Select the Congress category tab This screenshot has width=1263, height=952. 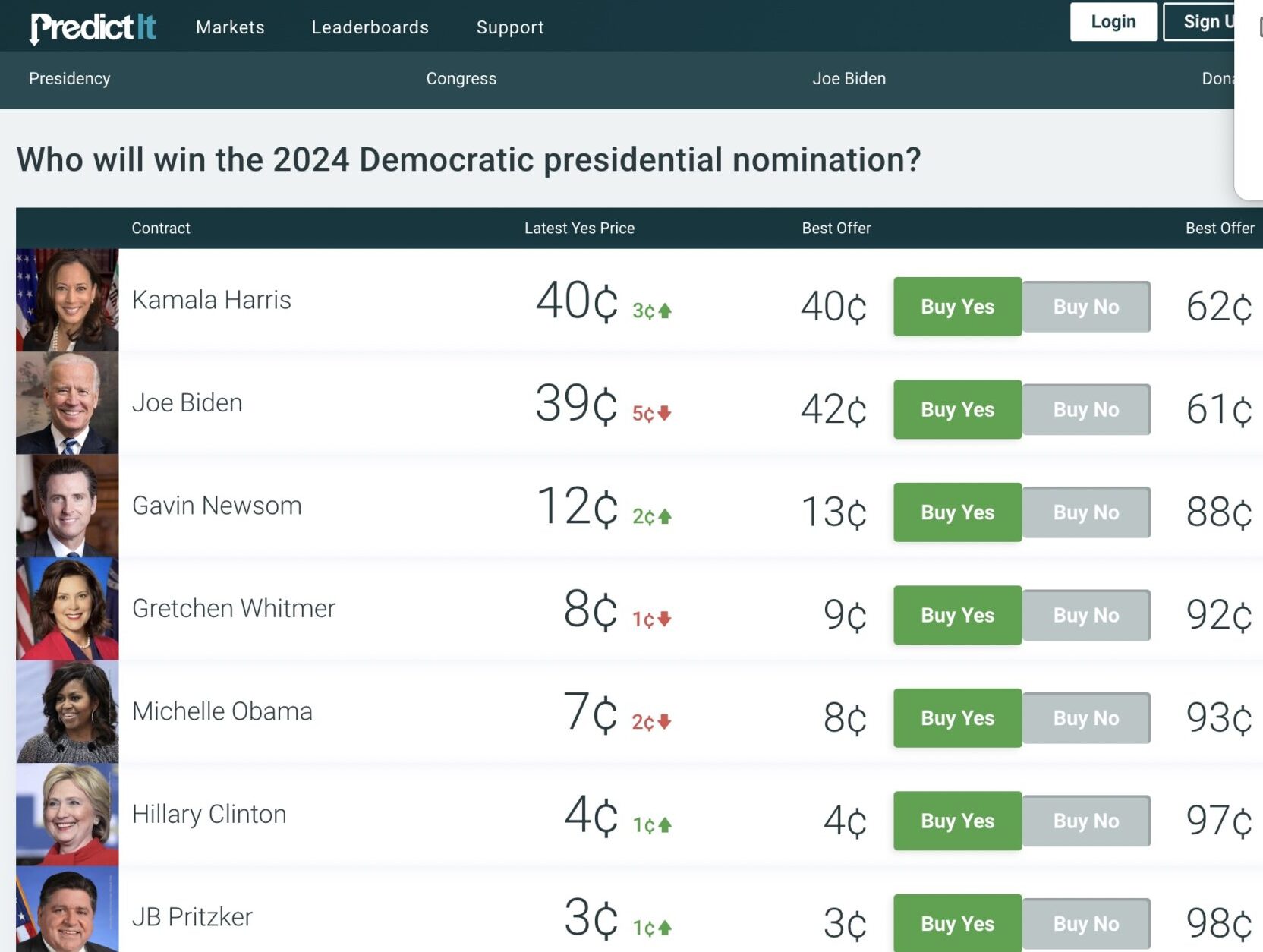[x=461, y=79]
